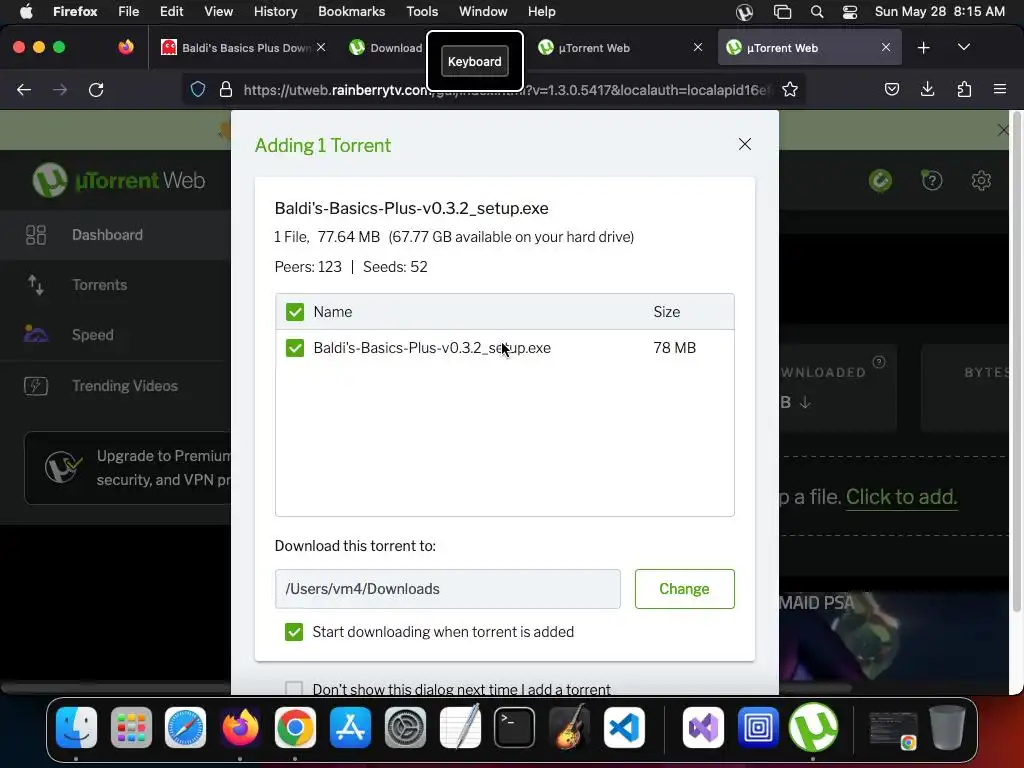This screenshot has height=768, width=1024.
Task: Close the Adding 1 Torrent dialog
Action: click(x=744, y=144)
